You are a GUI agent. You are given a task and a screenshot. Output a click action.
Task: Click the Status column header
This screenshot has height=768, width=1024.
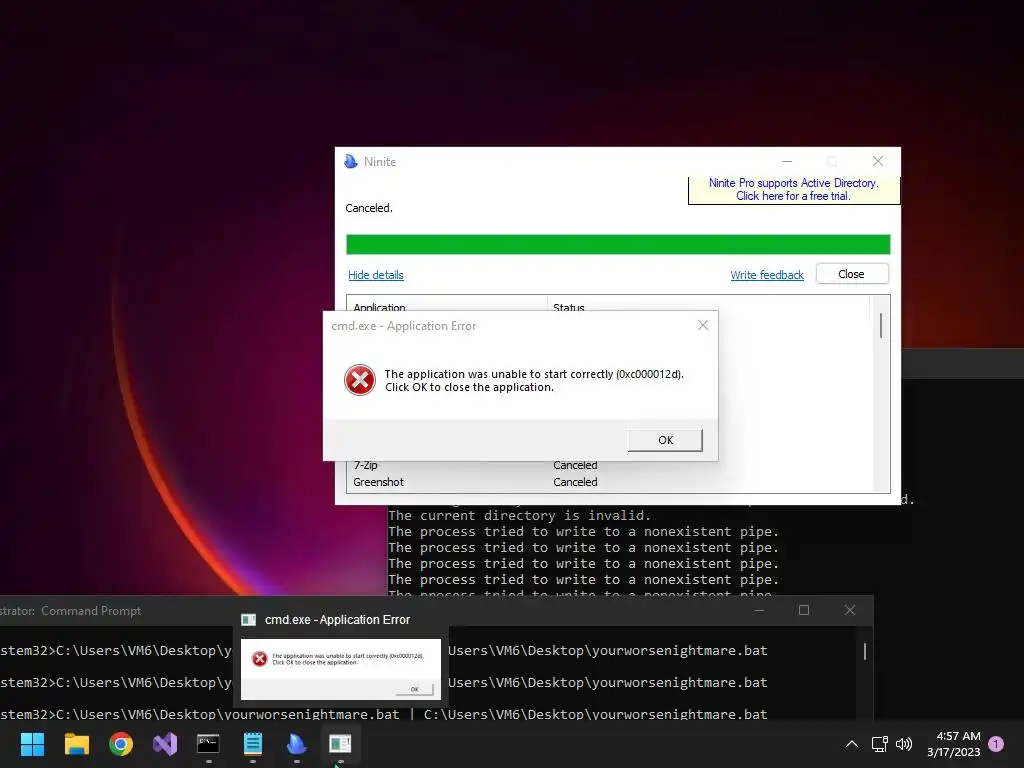pos(569,307)
